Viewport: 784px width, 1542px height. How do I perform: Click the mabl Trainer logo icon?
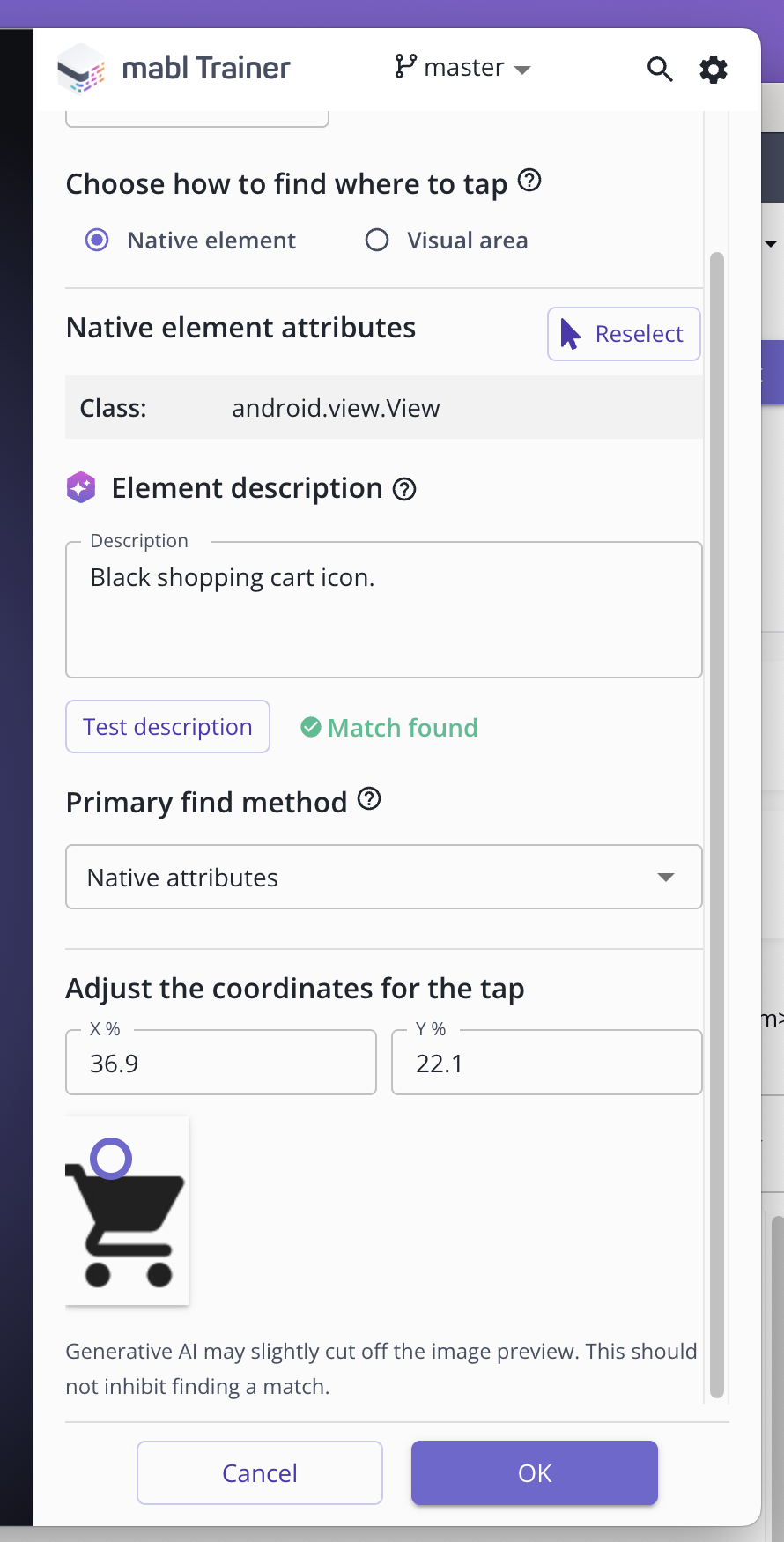click(x=81, y=68)
